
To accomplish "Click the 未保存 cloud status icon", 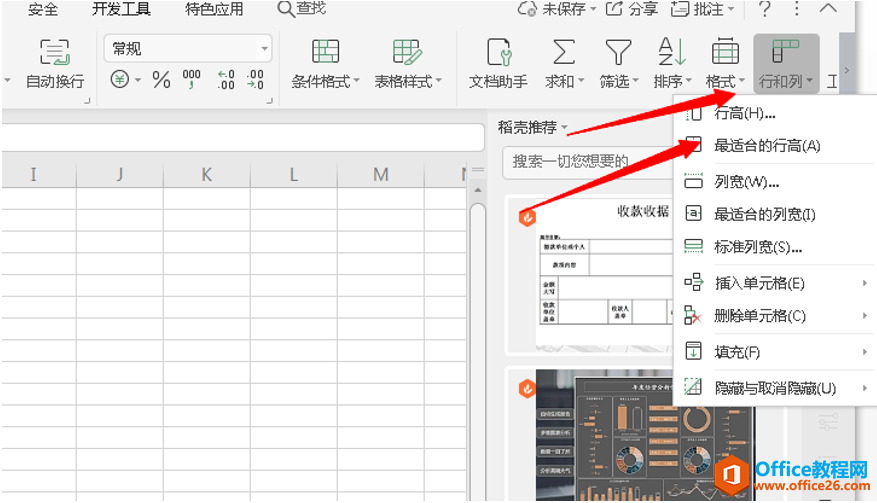I will coord(527,9).
